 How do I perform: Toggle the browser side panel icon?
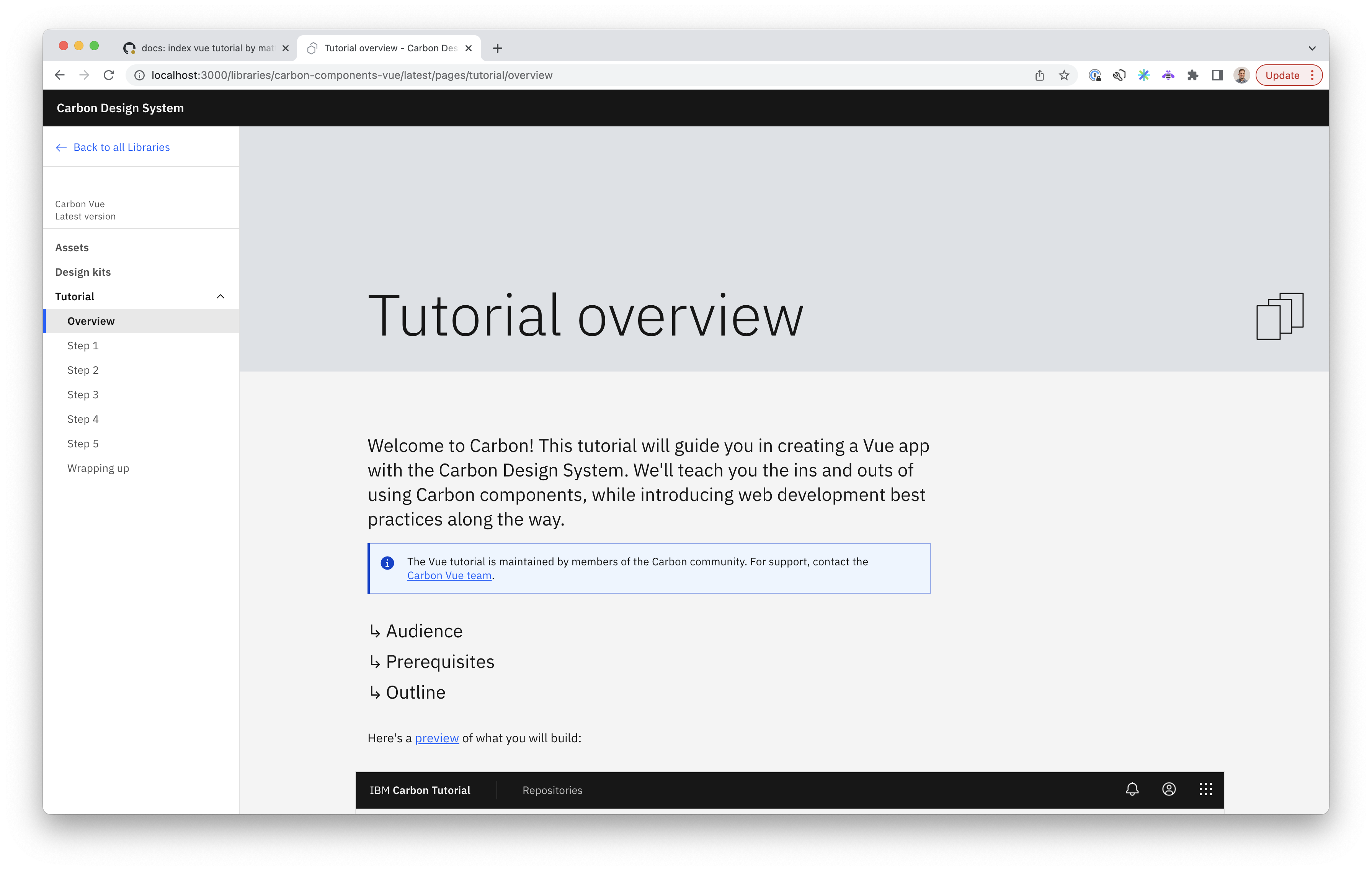[1217, 75]
